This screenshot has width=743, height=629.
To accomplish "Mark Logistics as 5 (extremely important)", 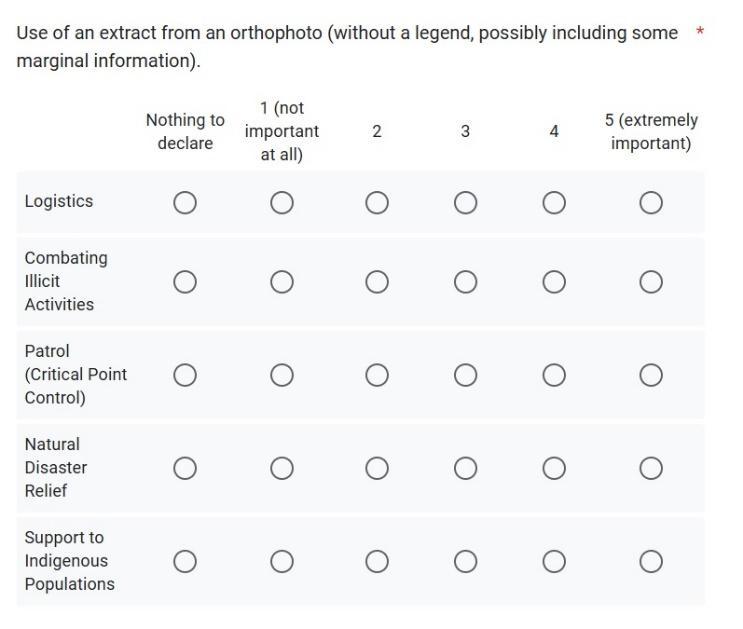I will click(x=651, y=203).
